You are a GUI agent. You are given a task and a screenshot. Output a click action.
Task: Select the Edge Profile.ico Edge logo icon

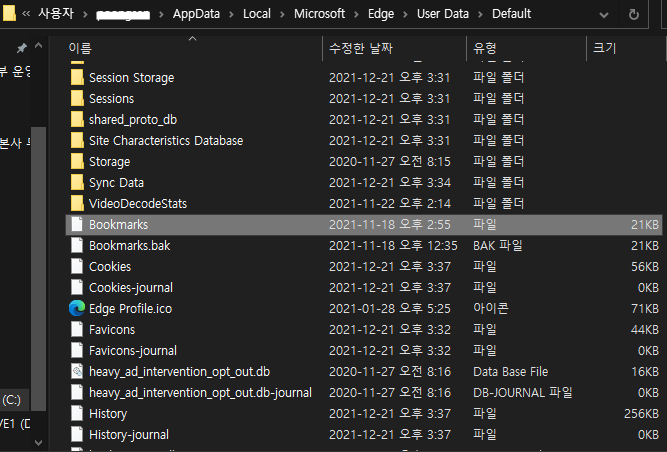click(77, 309)
